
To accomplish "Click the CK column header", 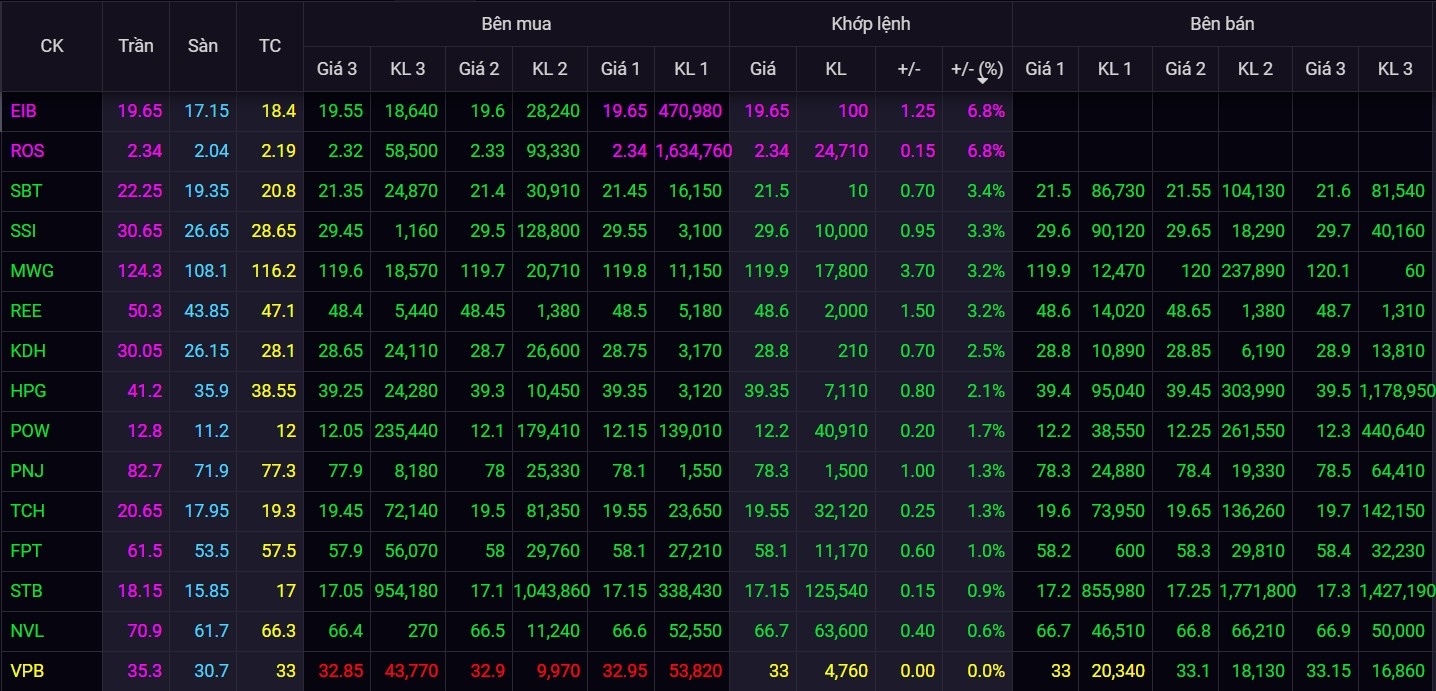I will (x=51, y=46).
